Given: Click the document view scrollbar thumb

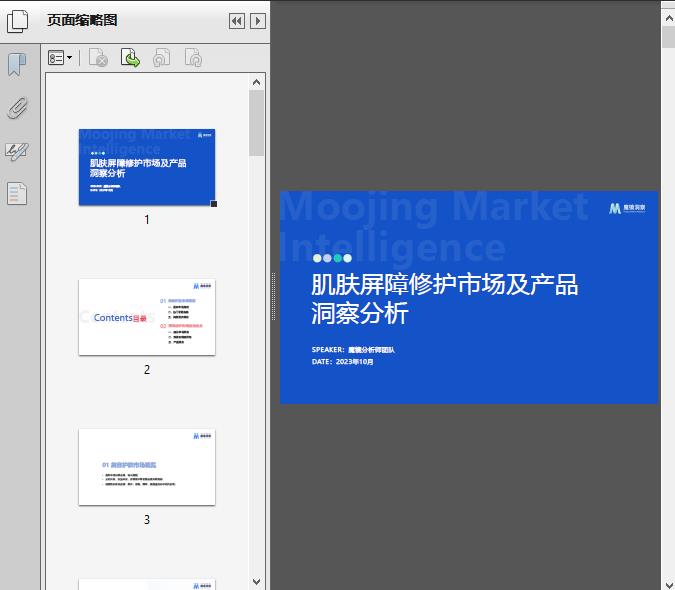Looking at the screenshot, I should 669,37.
